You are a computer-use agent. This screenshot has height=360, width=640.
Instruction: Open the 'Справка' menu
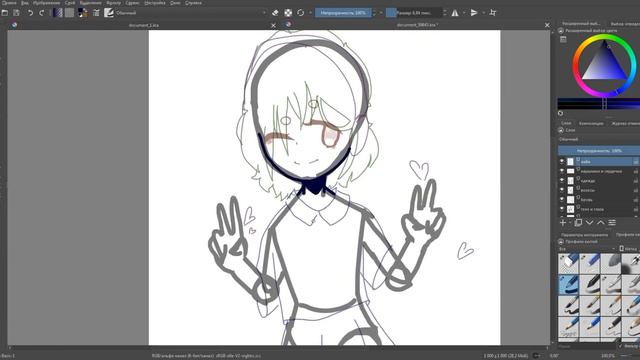(193, 3)
